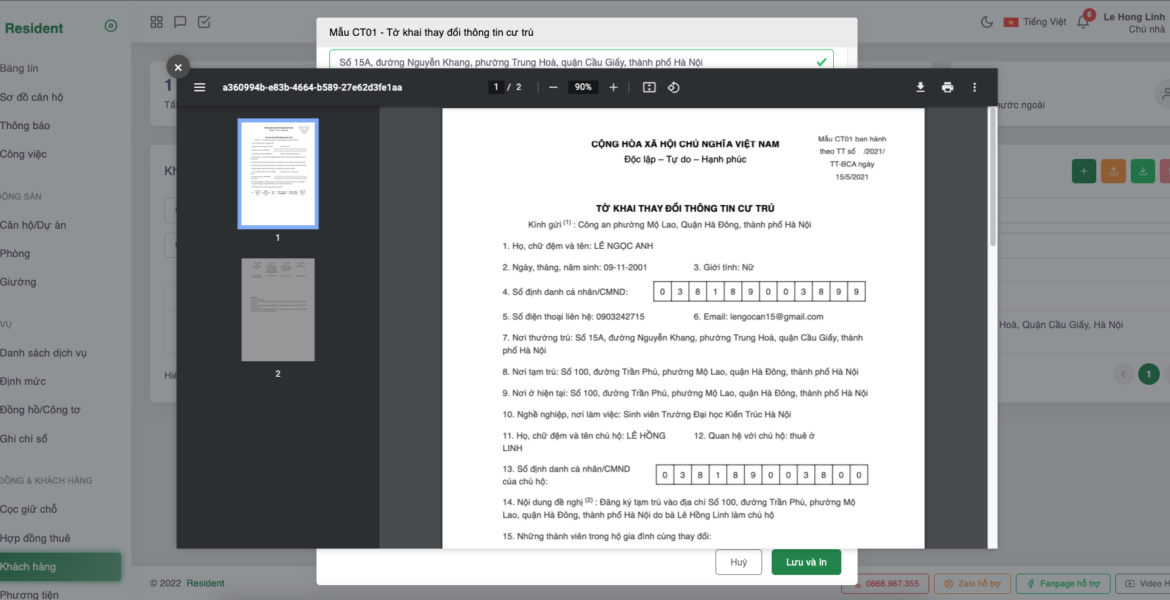Toggle the PDF viewer sidebar menu
Screen dimensions: 1170x600
point(200,87)
